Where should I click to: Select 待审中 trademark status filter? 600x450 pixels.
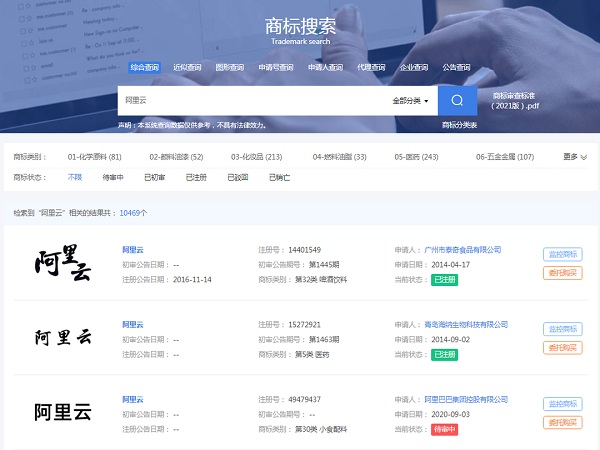pyautogui.click(x=113, y=178)
